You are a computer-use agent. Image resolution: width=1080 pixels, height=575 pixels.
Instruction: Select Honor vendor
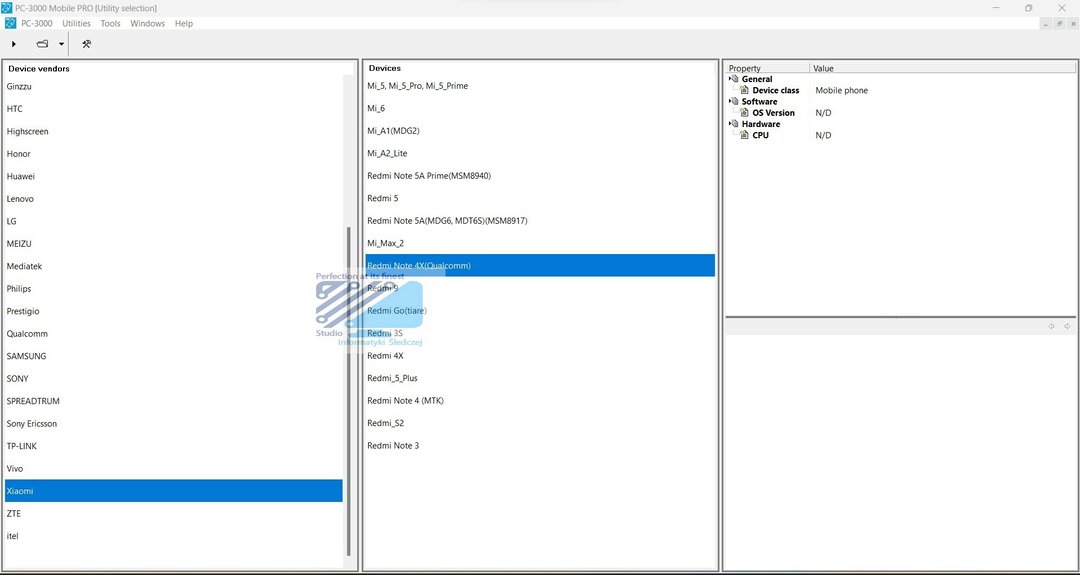coord(174,154)
